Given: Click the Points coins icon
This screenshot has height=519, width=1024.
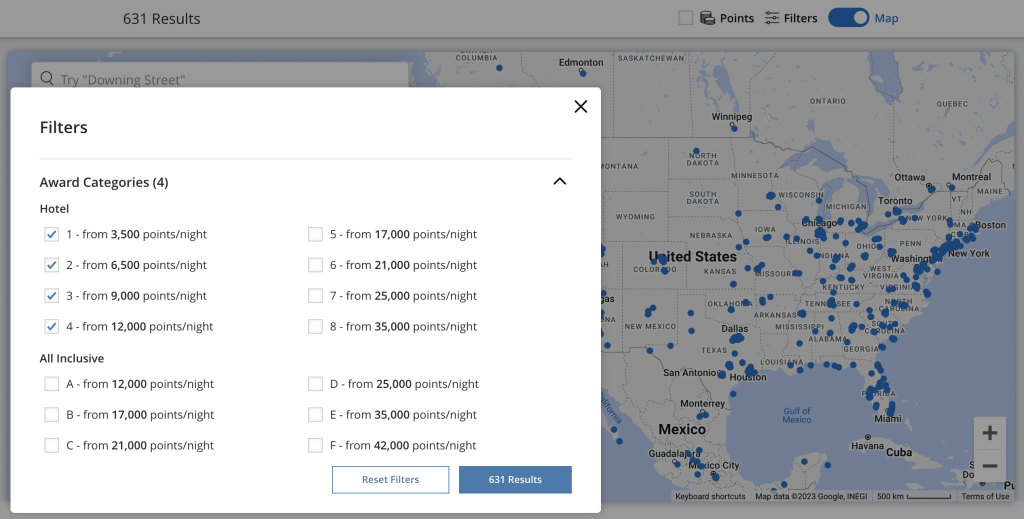Looking at the screenshot, I should [708, 18].
